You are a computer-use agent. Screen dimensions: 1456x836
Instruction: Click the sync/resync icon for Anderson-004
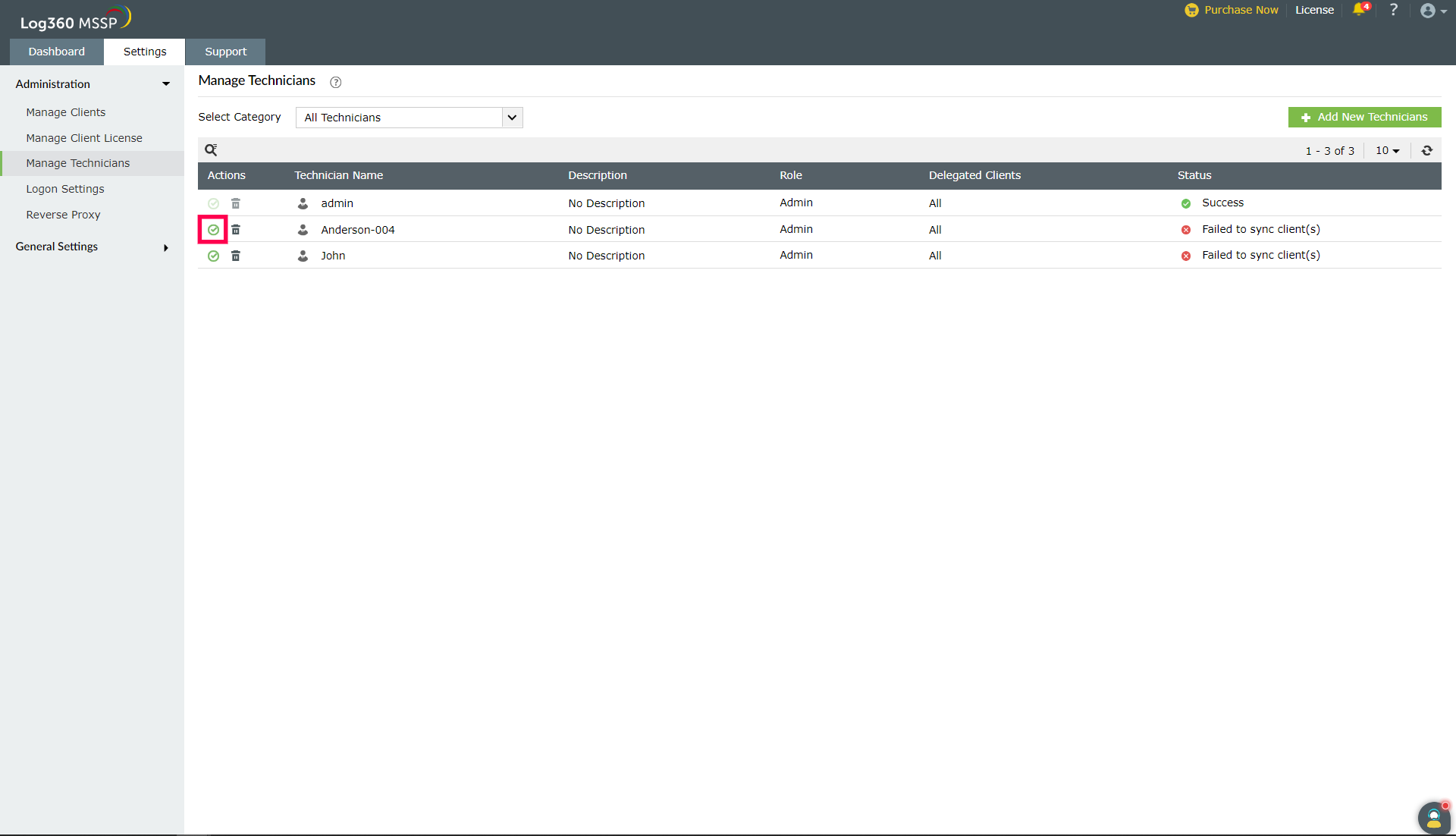(x=214, y=229)
